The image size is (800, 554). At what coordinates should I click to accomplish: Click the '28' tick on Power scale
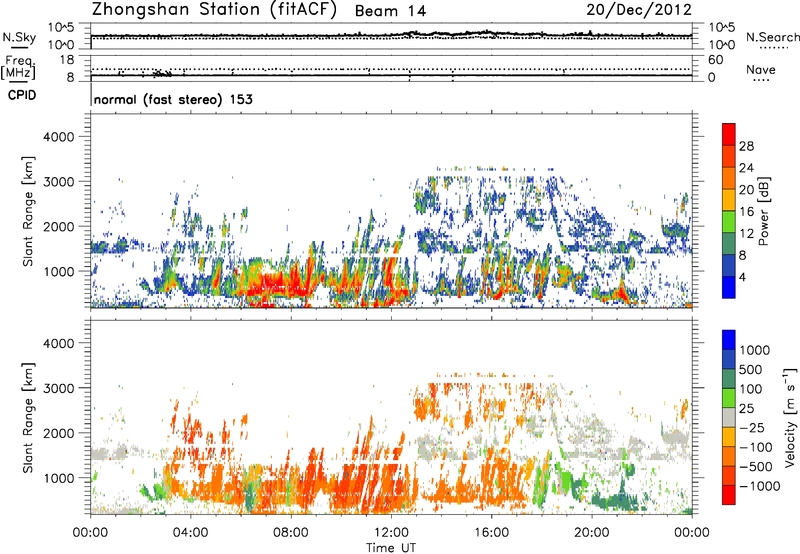(x=746, y=146)
